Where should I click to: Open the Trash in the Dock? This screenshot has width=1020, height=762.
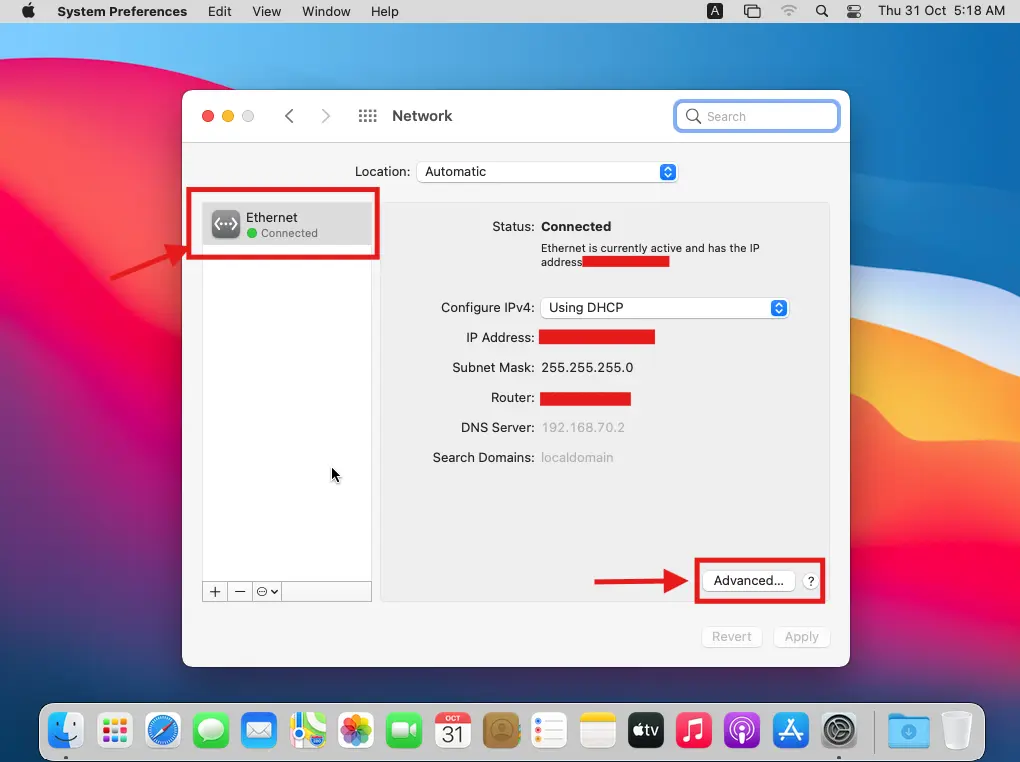coord(956,730)
